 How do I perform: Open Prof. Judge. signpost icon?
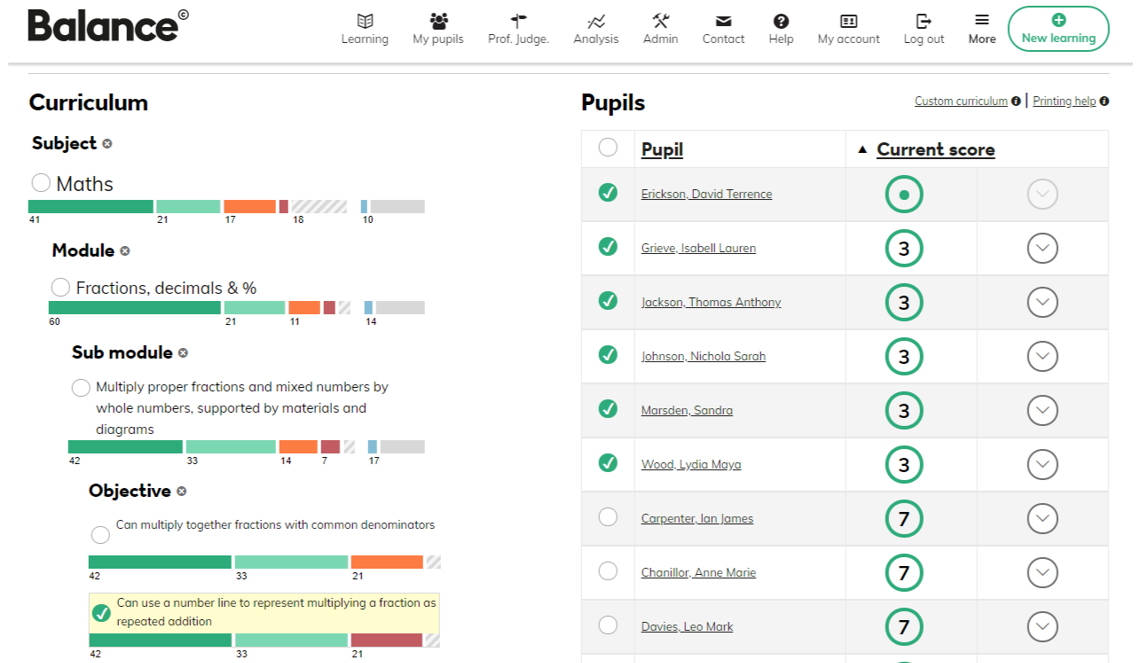[518, 21]
